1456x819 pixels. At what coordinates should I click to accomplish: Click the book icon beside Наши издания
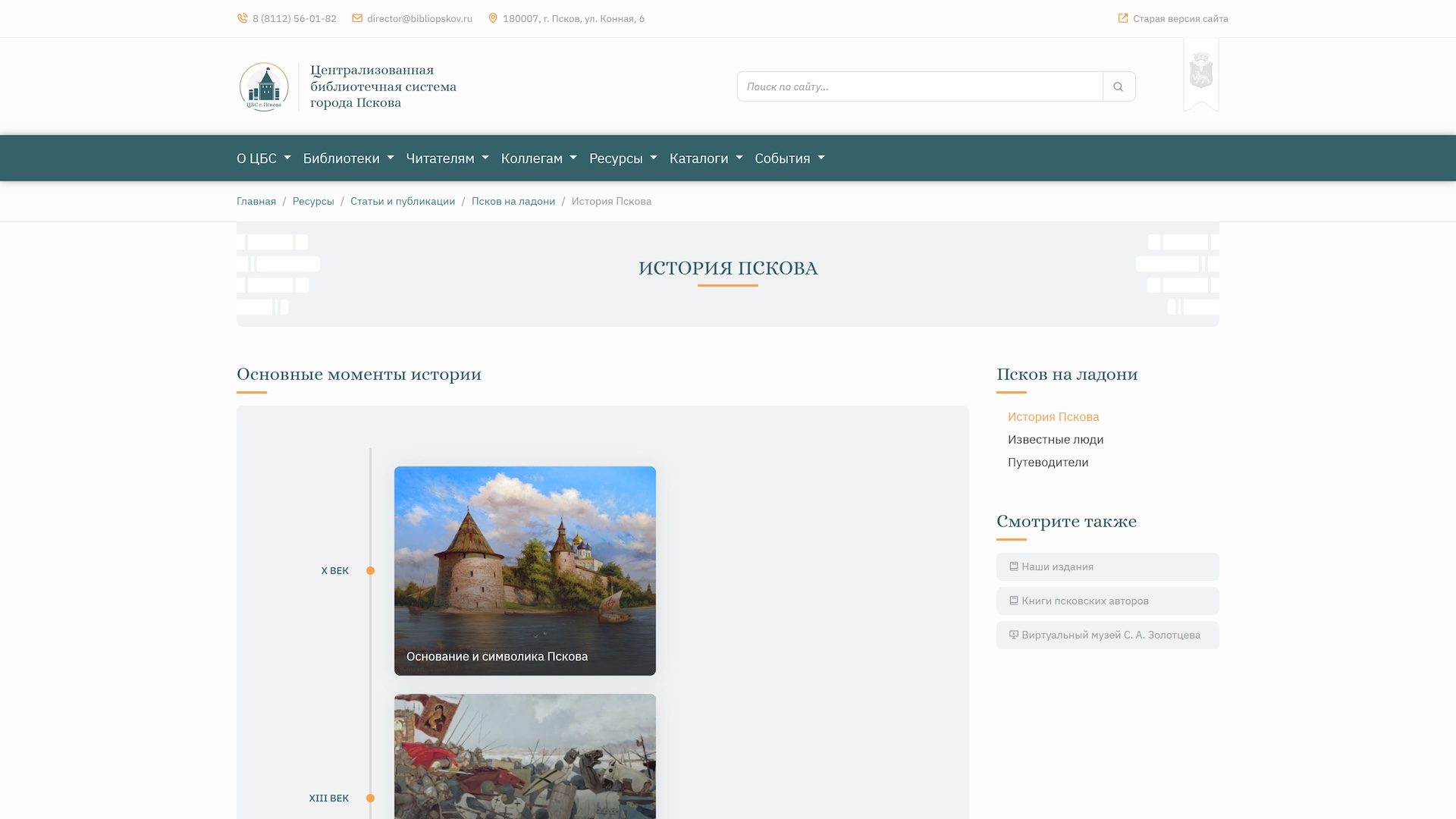(1014, 566)
